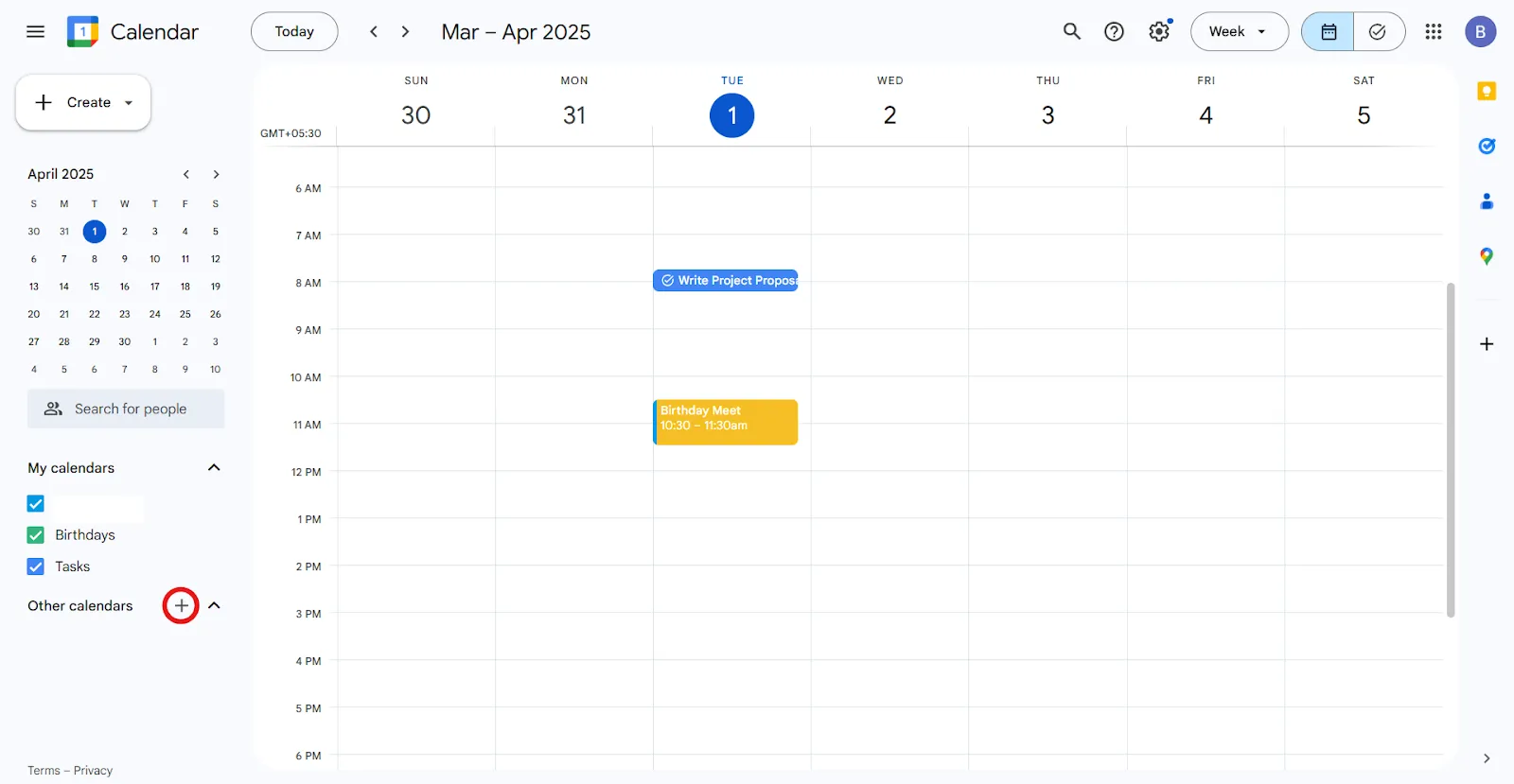Open the main menu hamburger icon
The height and width of the screenshot is (784, 1514).
36,31
